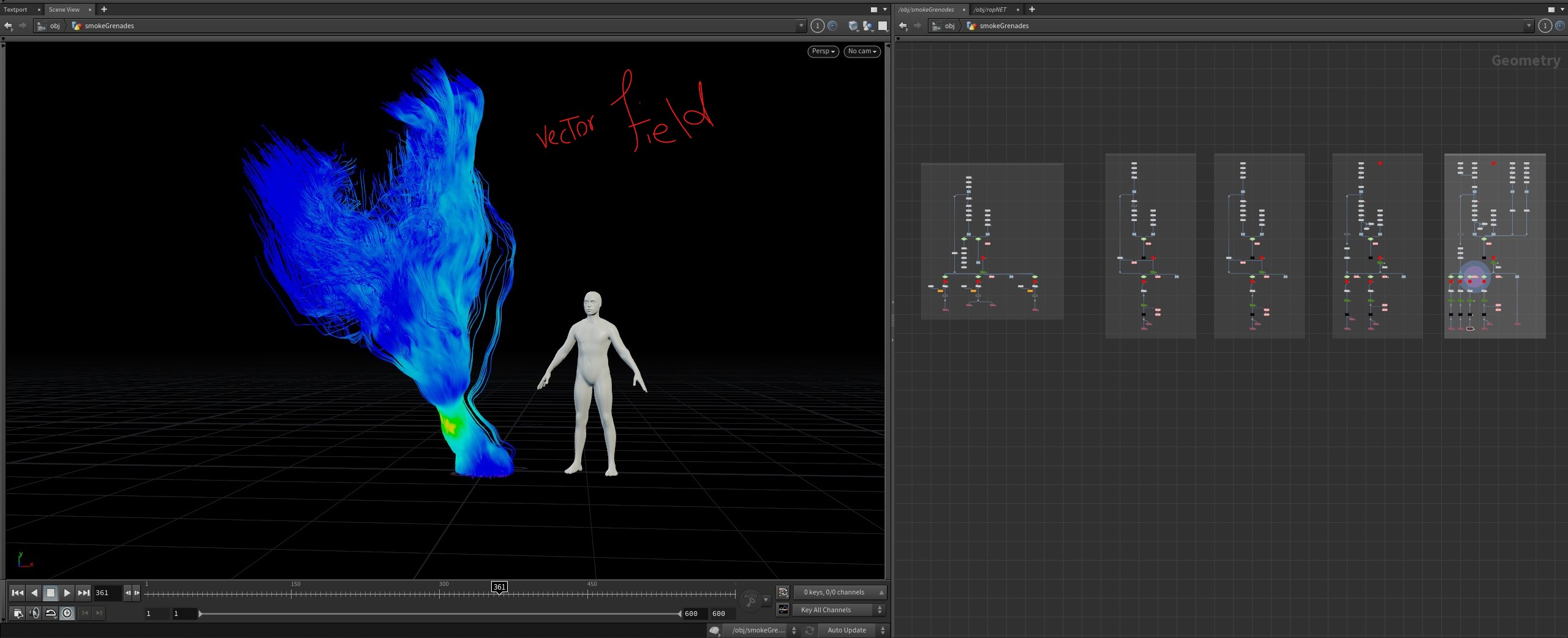This screenshot has width=1568, height=638.
Task: Click the Houdini cook status brain icon
Action: (x=714, y=630)
